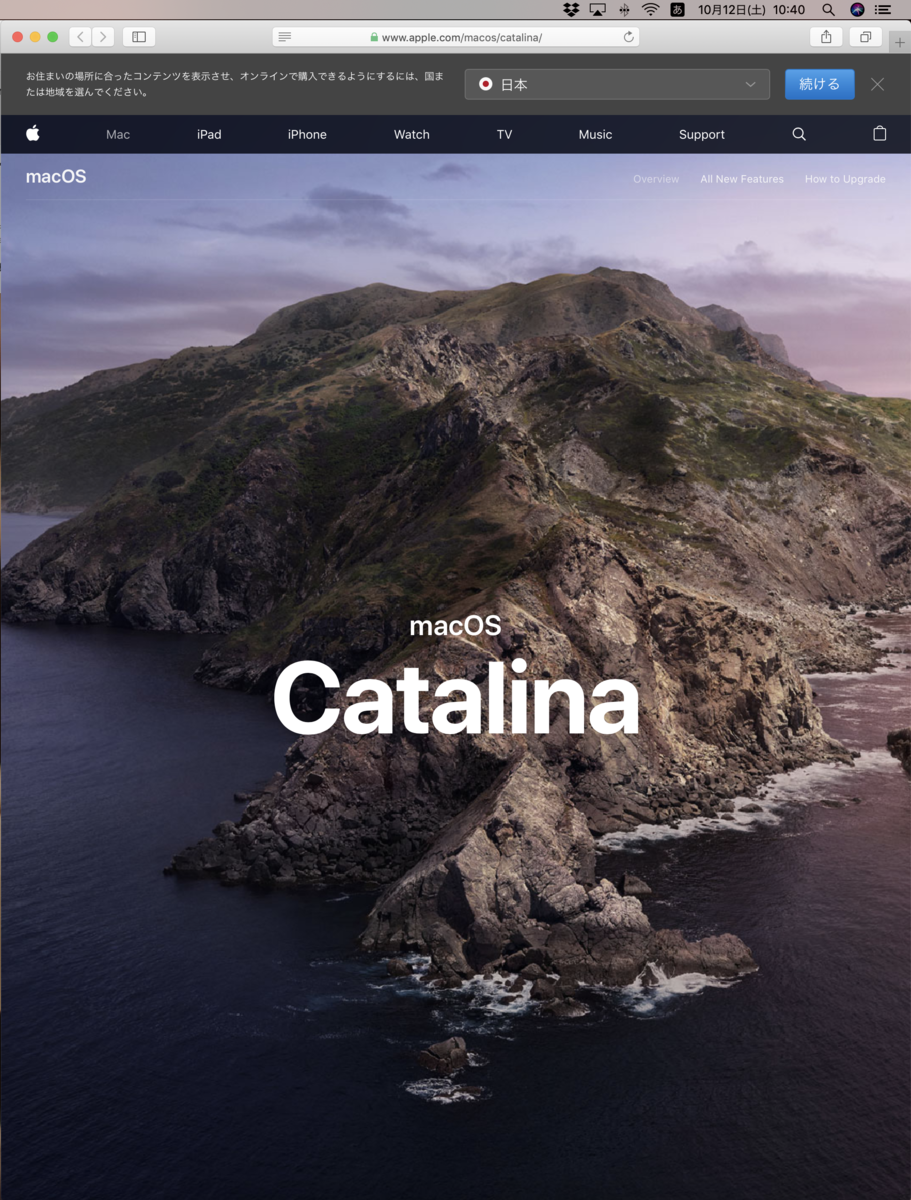Add a new tab with the plus button
Viewport: 911px width, 1200px height.
(900, 42)
